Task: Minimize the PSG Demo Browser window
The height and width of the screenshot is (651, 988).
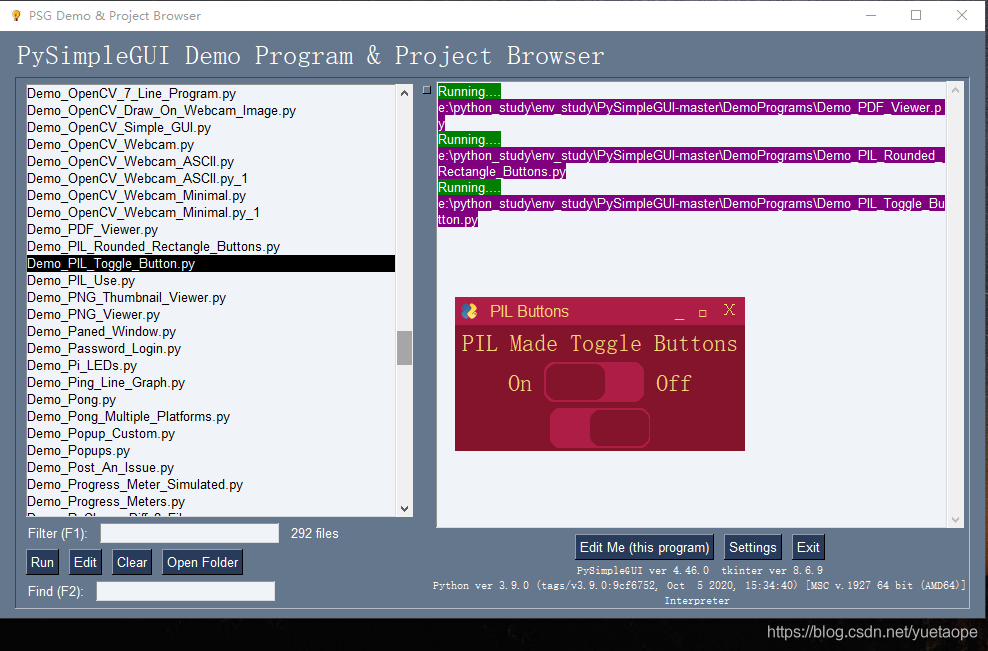Action: (x=871, y=15)
